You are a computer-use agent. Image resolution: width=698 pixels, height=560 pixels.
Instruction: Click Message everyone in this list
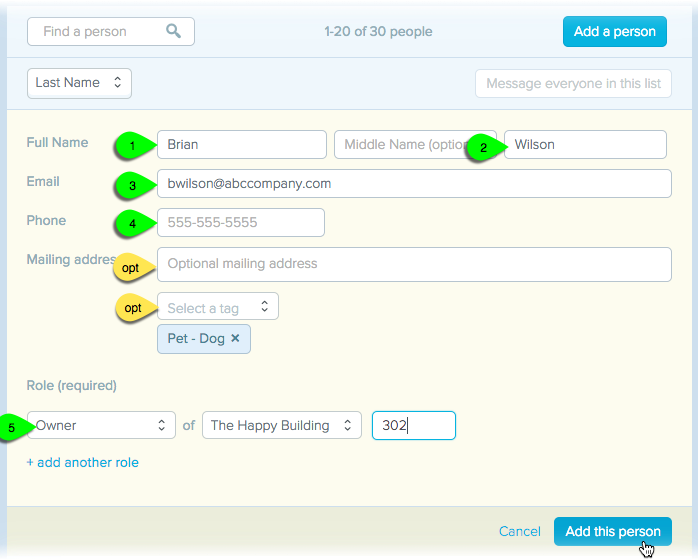[573, 83]
